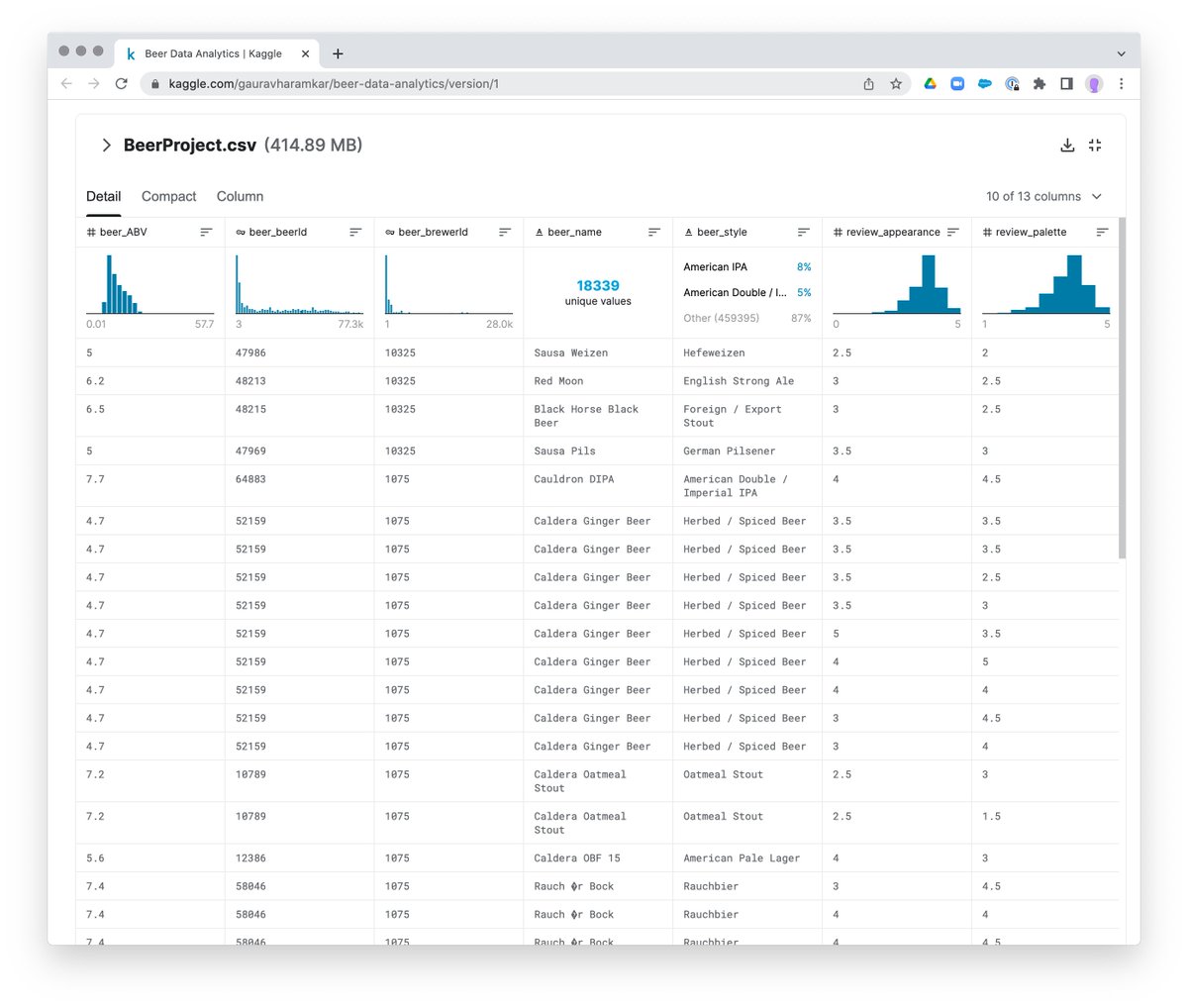Image resolution: width=1188 pixels, height=1008 pixels.
Task: Collapse the fullscreen data view
Action: tap(1095, 146)
